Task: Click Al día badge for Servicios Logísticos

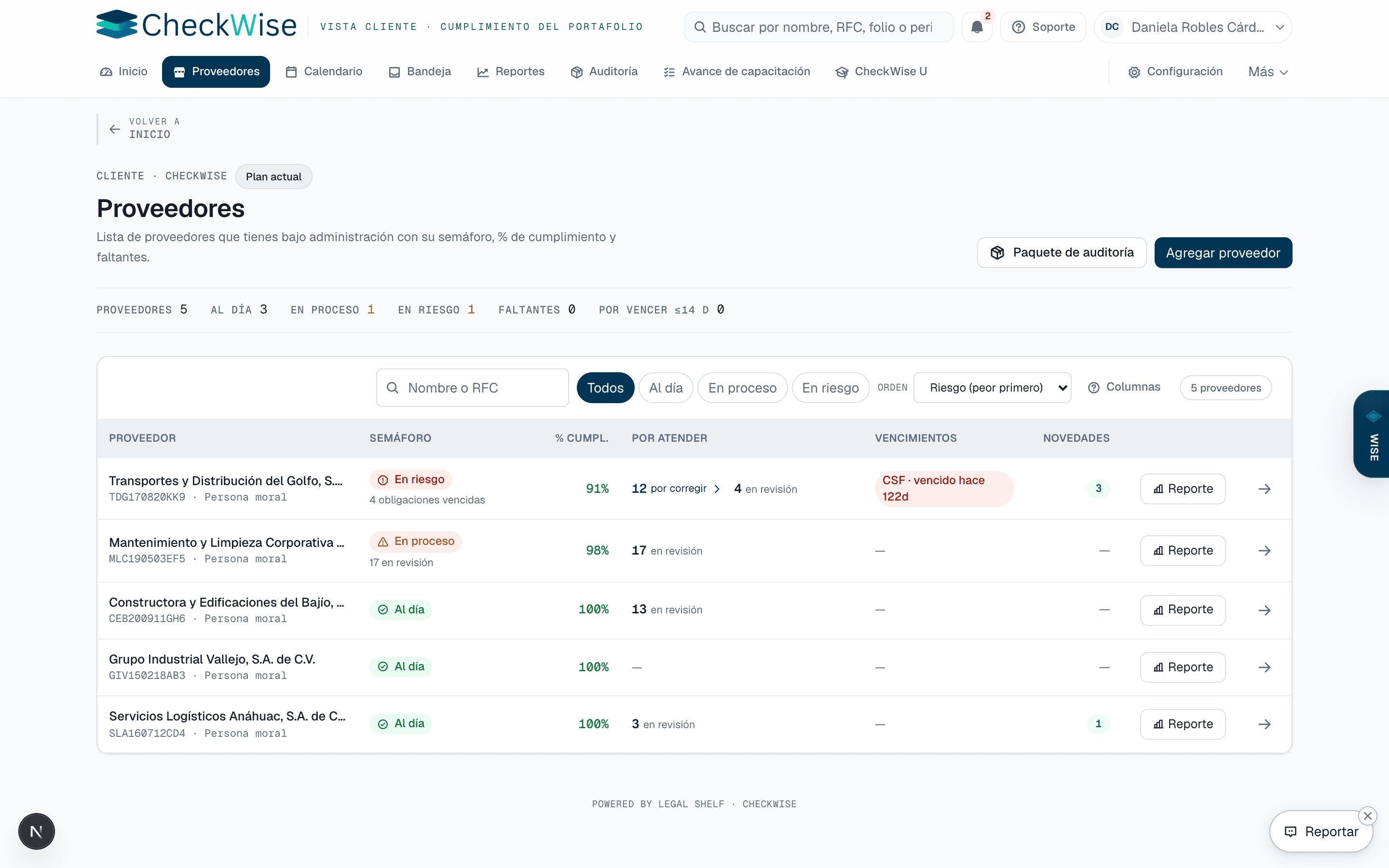Action: click(x=401, y=723)
